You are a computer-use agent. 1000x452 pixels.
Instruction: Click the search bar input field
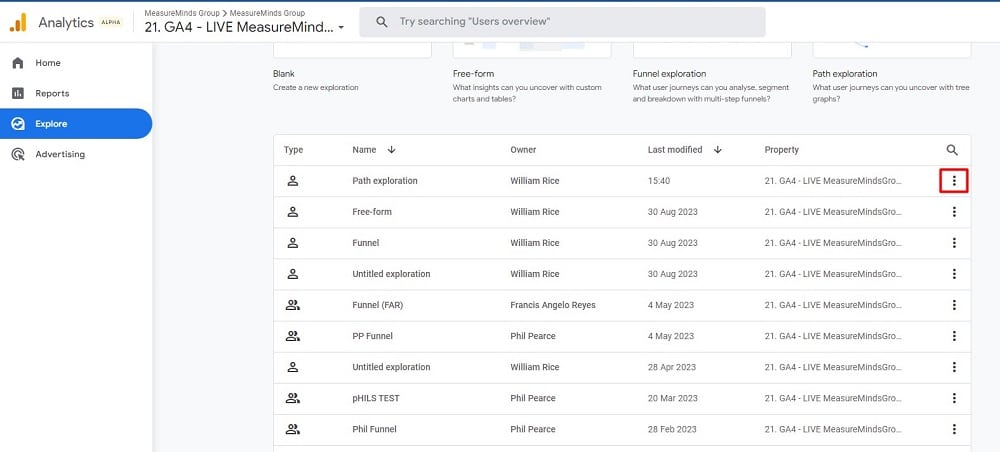tap(570, 22)
